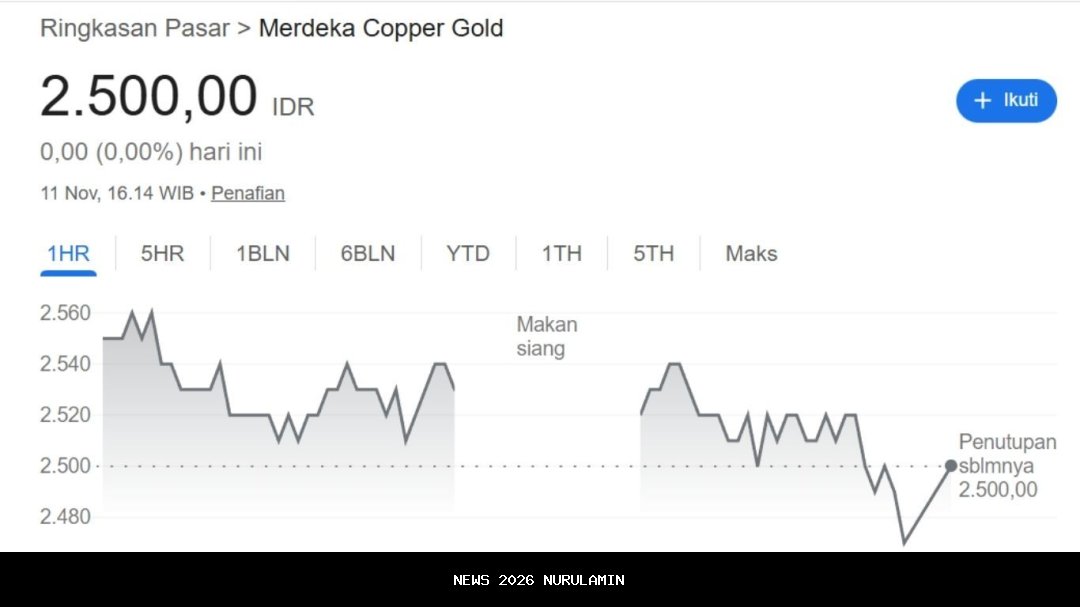Click the IDR currency label

[x=293, y=107]
